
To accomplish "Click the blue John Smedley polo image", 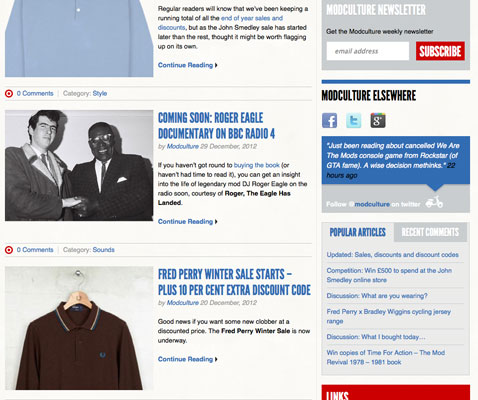I will tap(79, 38).
